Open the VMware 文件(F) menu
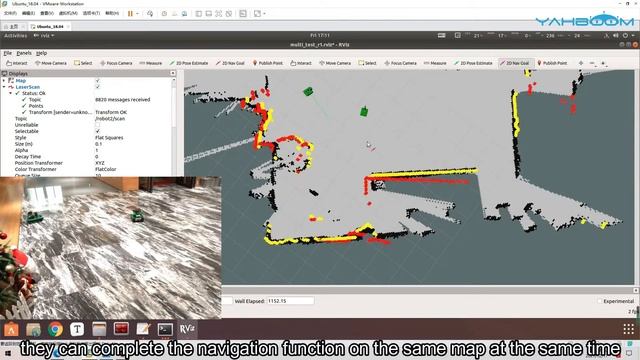Screen dimensions: 640x360 point(10,13)
